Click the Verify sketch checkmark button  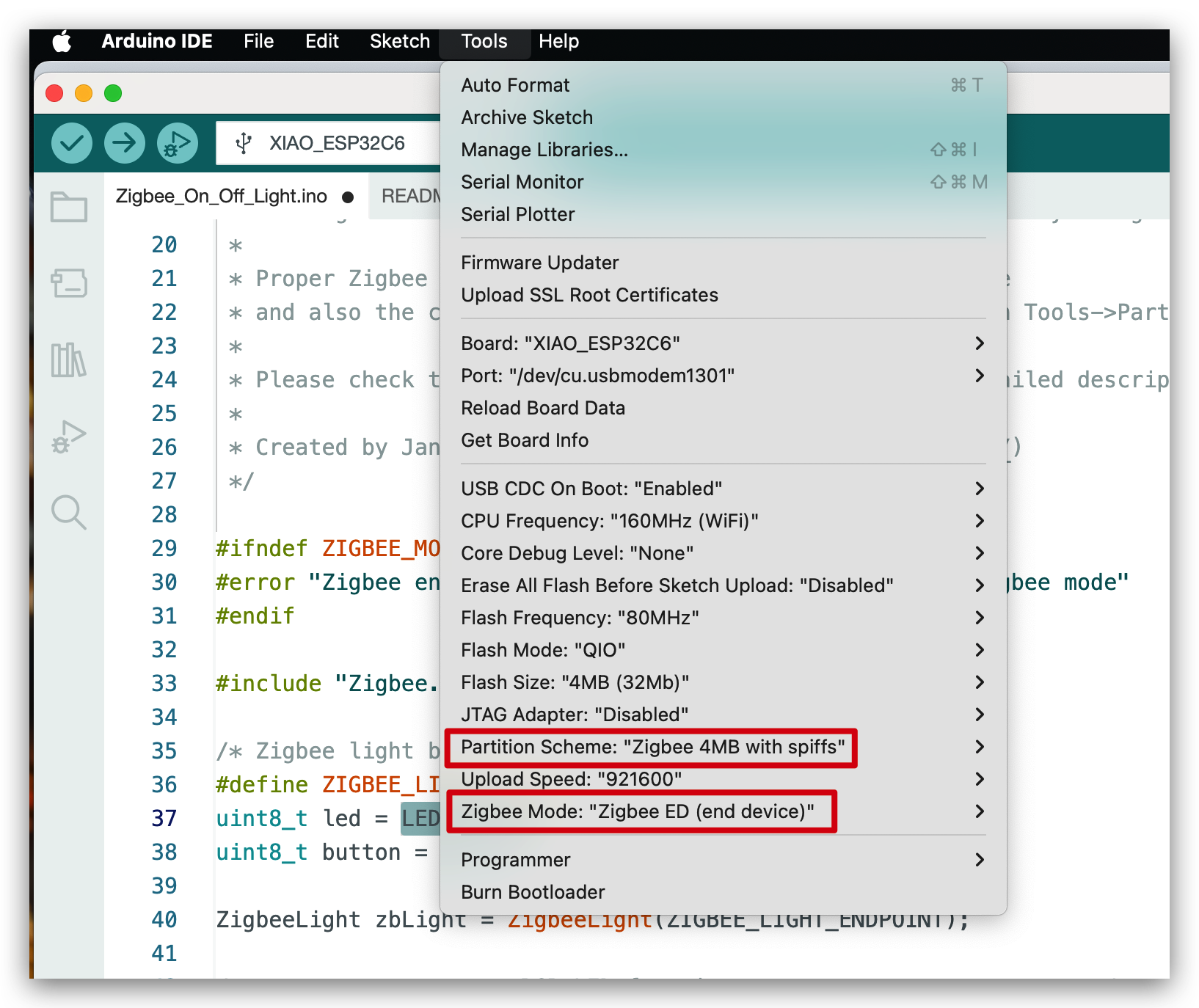72,143
